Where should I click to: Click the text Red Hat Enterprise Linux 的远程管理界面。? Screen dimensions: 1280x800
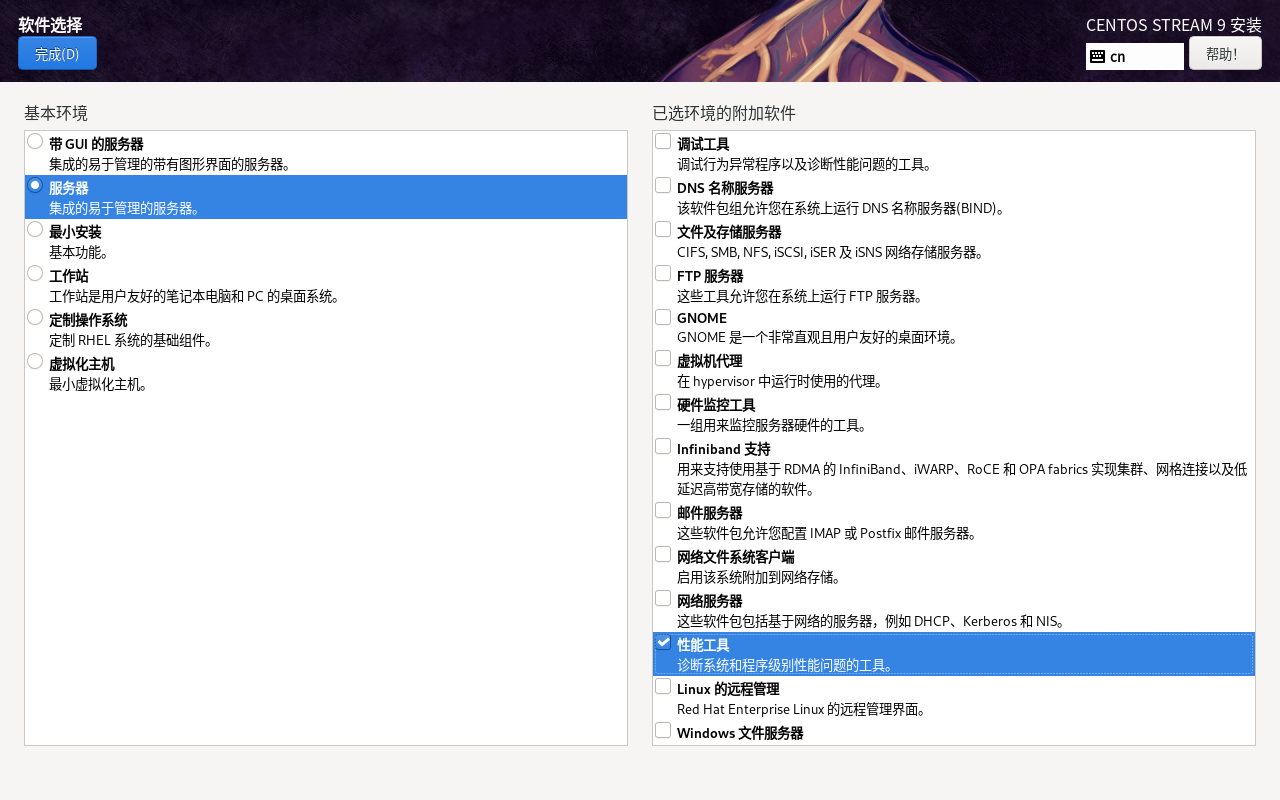[802, 709]
